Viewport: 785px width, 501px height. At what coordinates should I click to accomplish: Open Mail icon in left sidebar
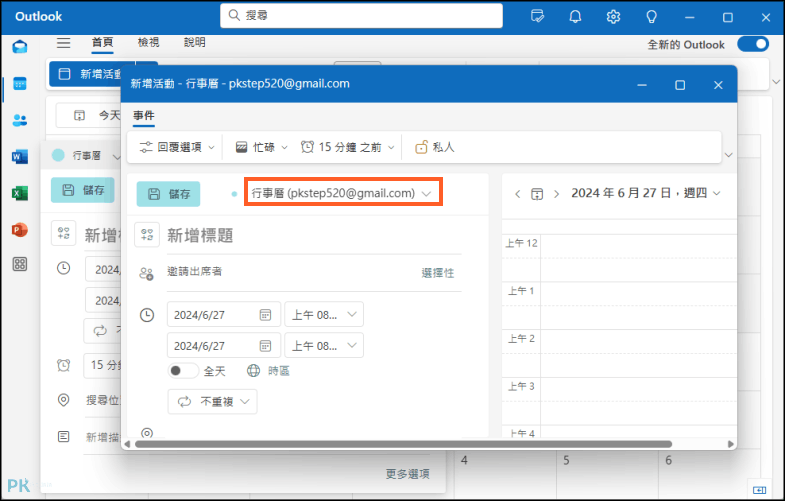(20, 47)
